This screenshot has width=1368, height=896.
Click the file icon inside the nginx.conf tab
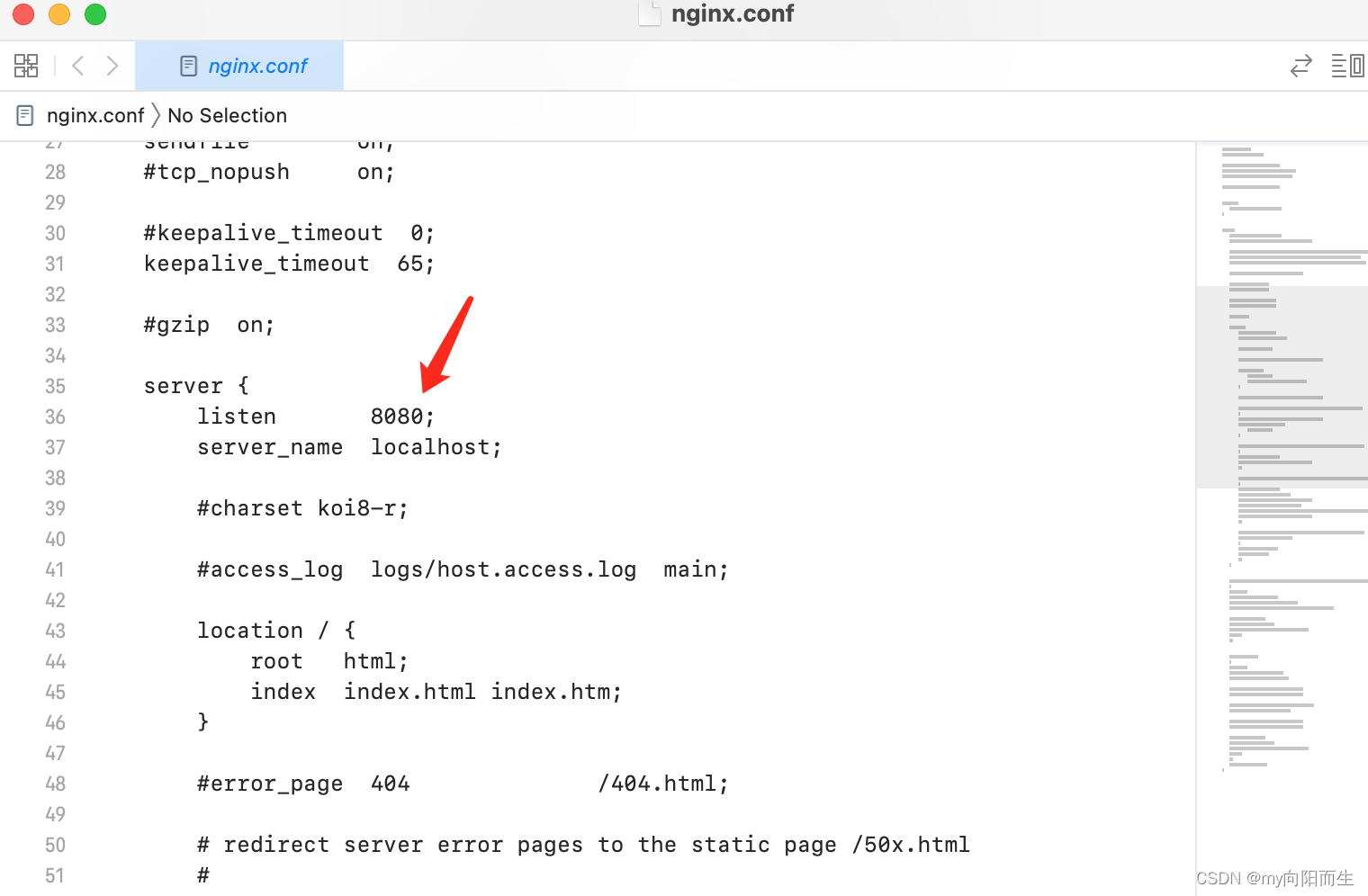[189, 65]
